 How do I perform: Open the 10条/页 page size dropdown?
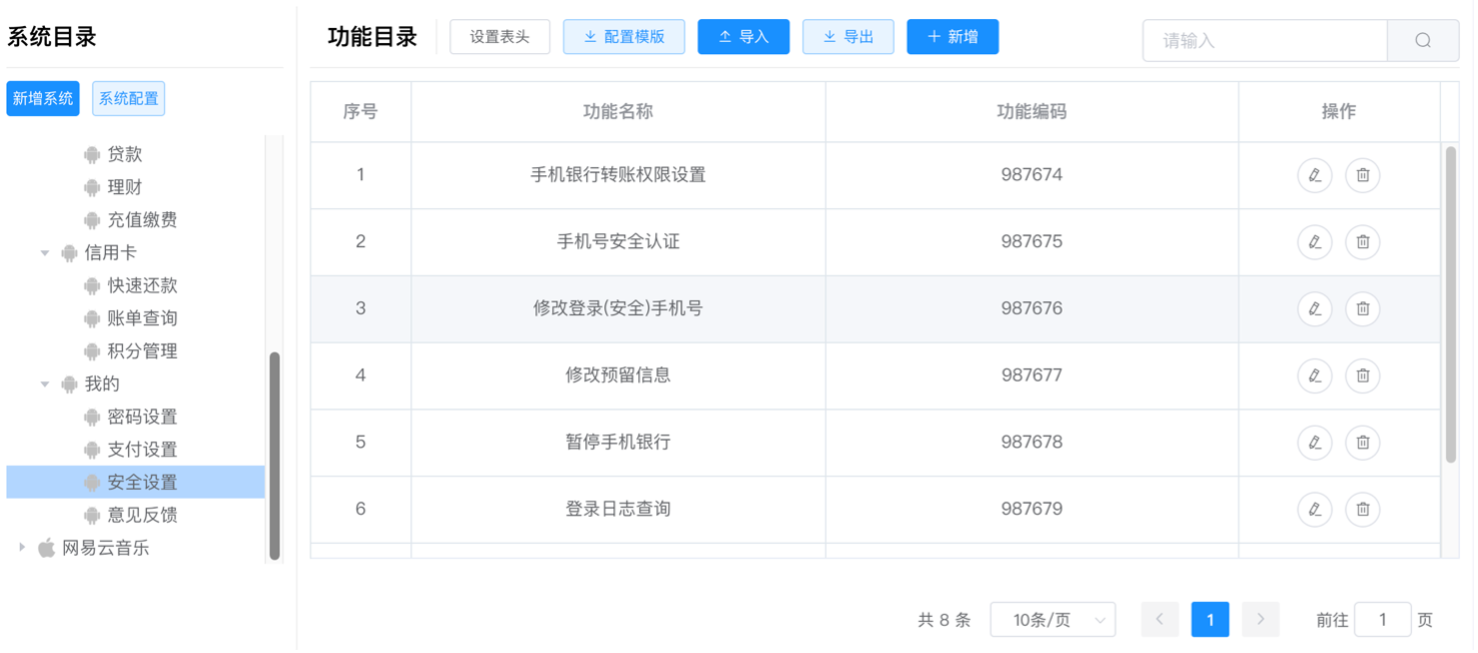tap(1052, 620)
